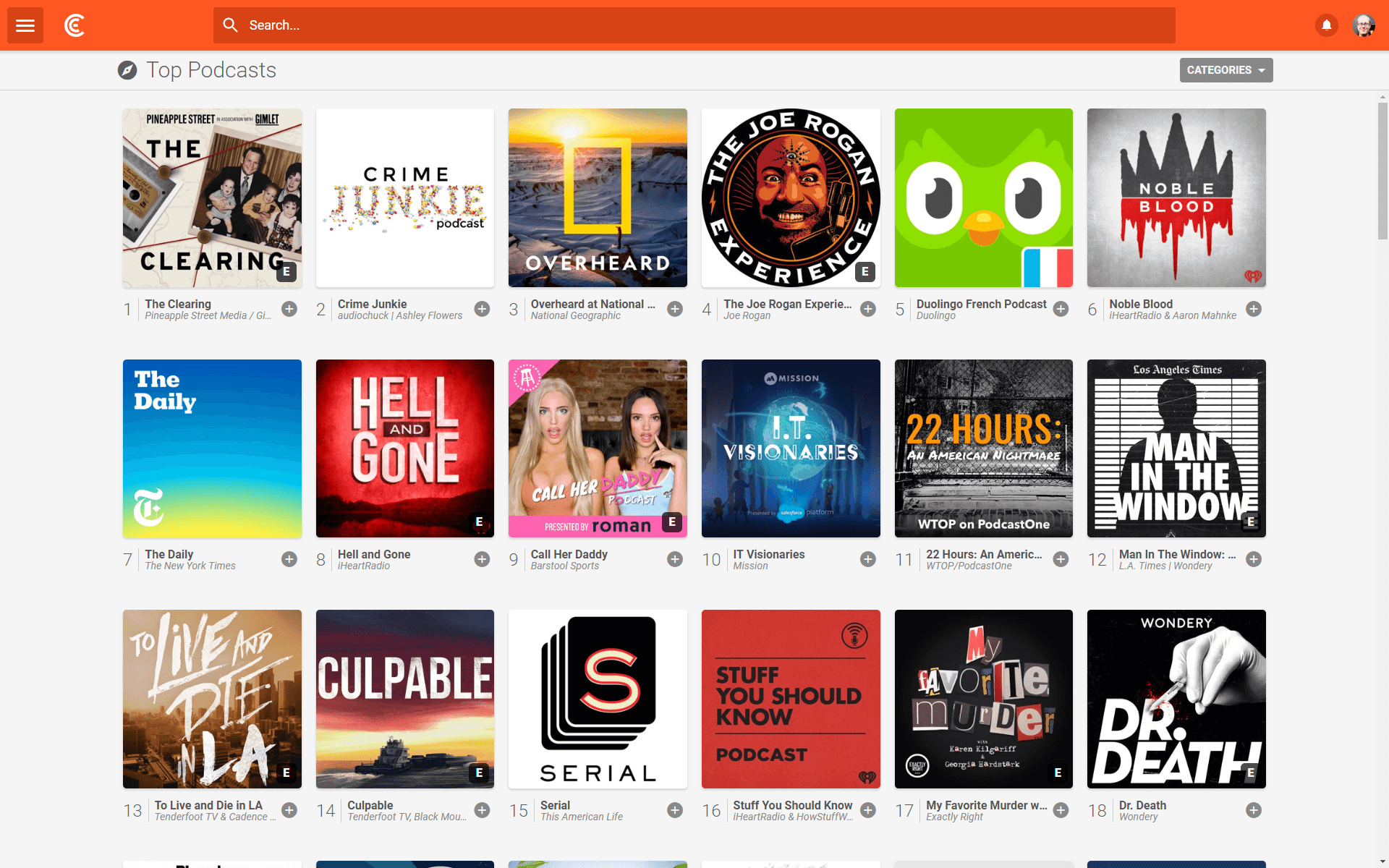1389x868 pixels.
Task: Click Crime Junkie title link
Action: 372,304
